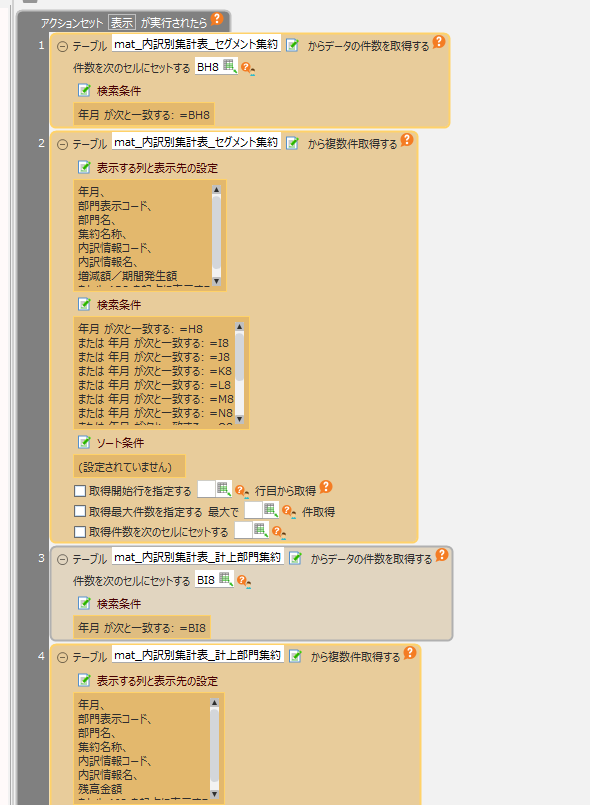Viewport: 590px width, 805px height.
Task: Enable 取得件数を次のセルにセットする checkbox
Action: click(80, 532)
